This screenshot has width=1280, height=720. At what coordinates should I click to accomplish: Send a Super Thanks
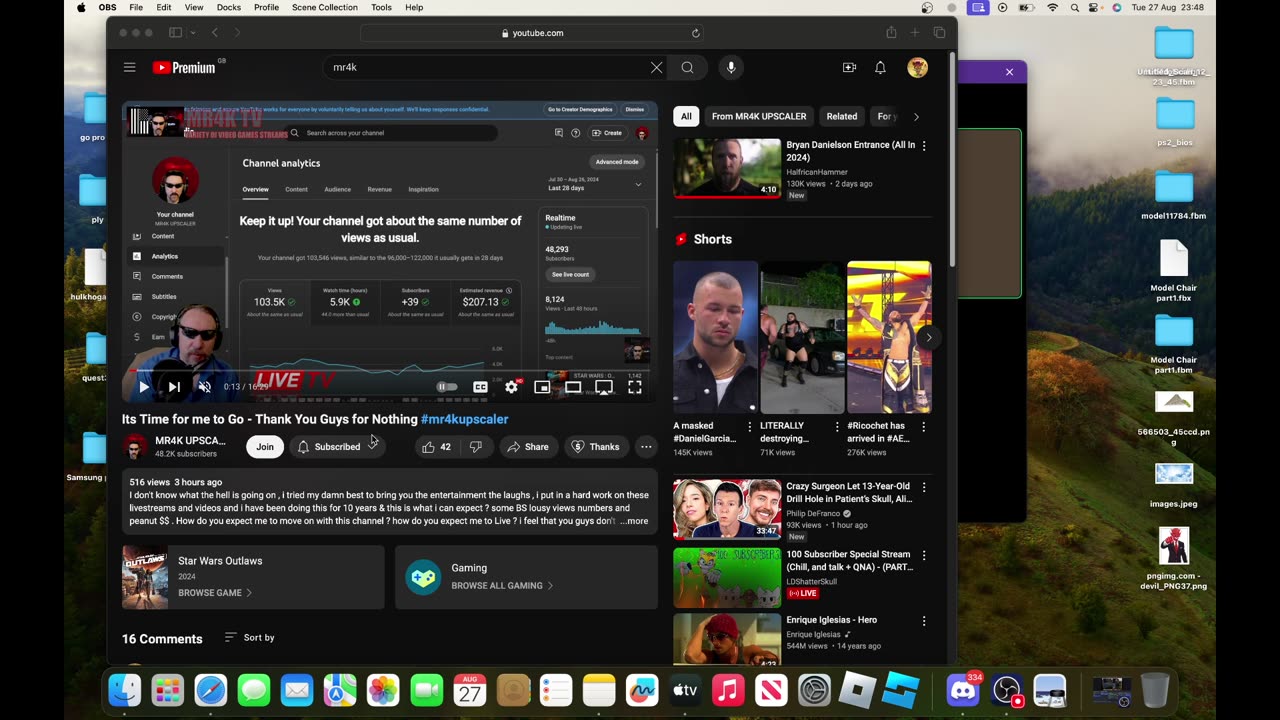(595, 447)
